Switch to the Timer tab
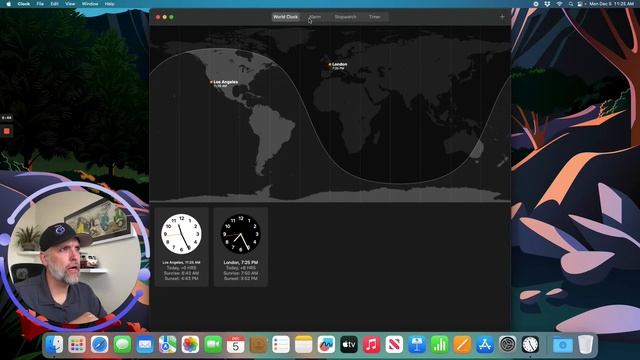640x360 pixels. [375, 17]
